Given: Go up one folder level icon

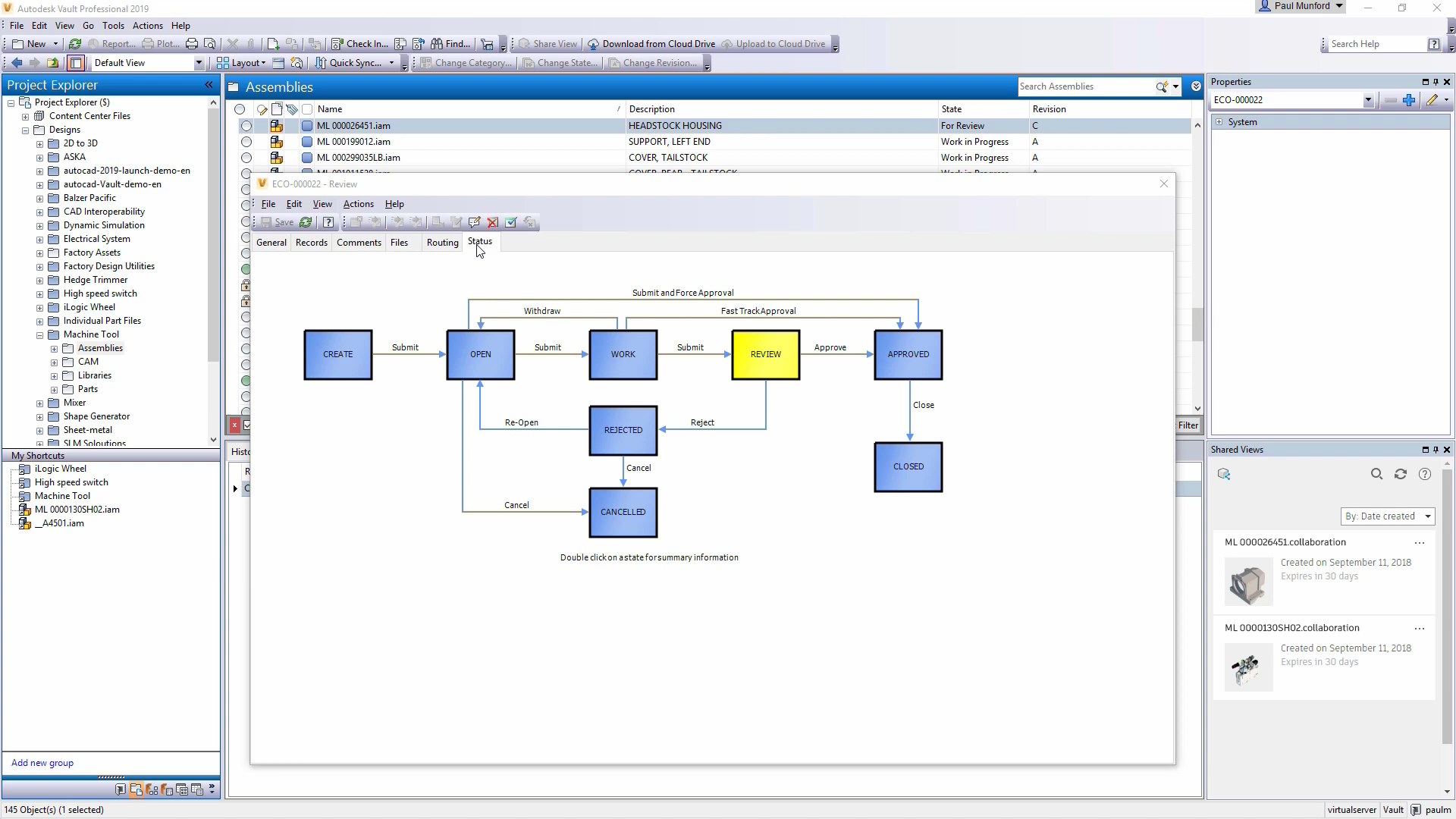Looking at the screenshot, I should click(x=52, y=63).
